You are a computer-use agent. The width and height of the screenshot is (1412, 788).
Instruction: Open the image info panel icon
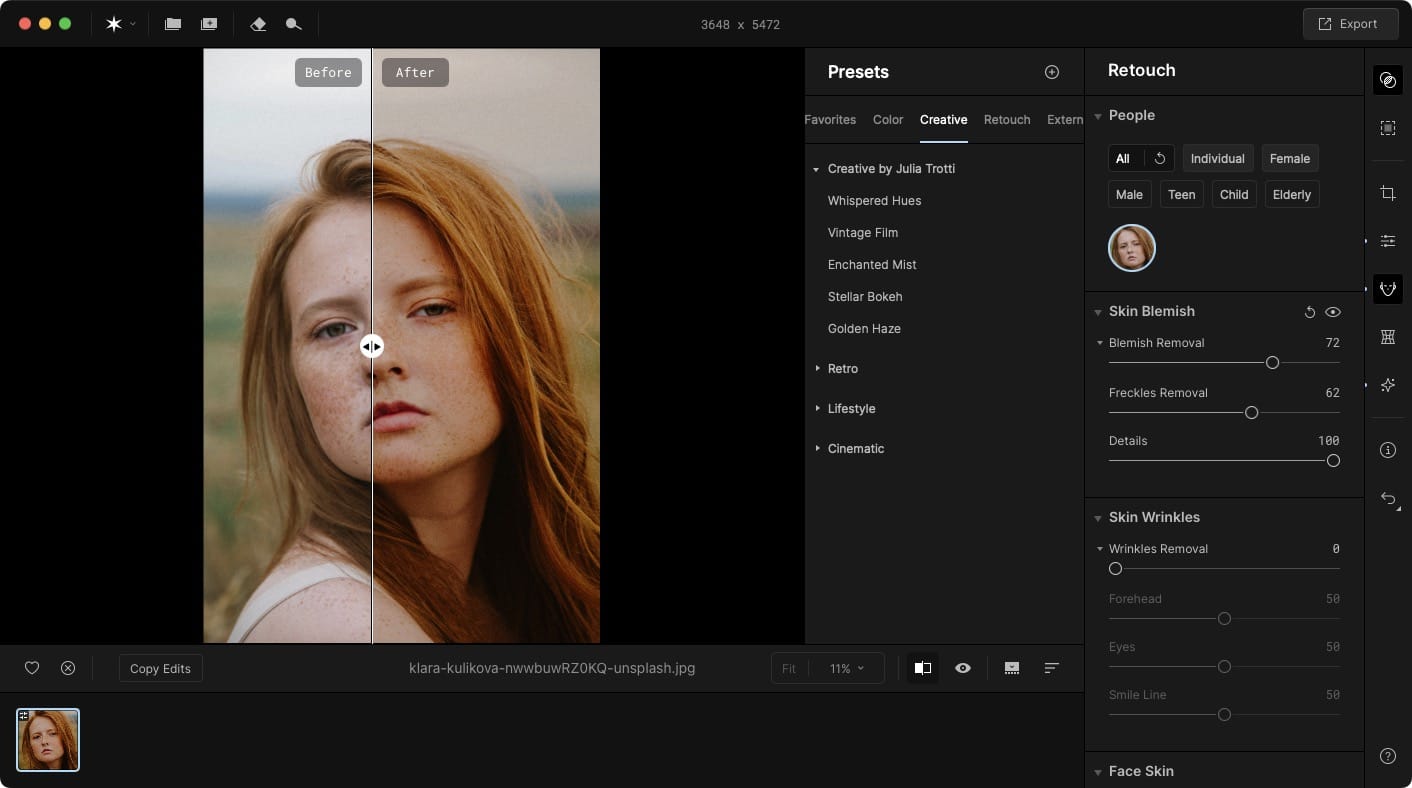[x=1387, y=450]
